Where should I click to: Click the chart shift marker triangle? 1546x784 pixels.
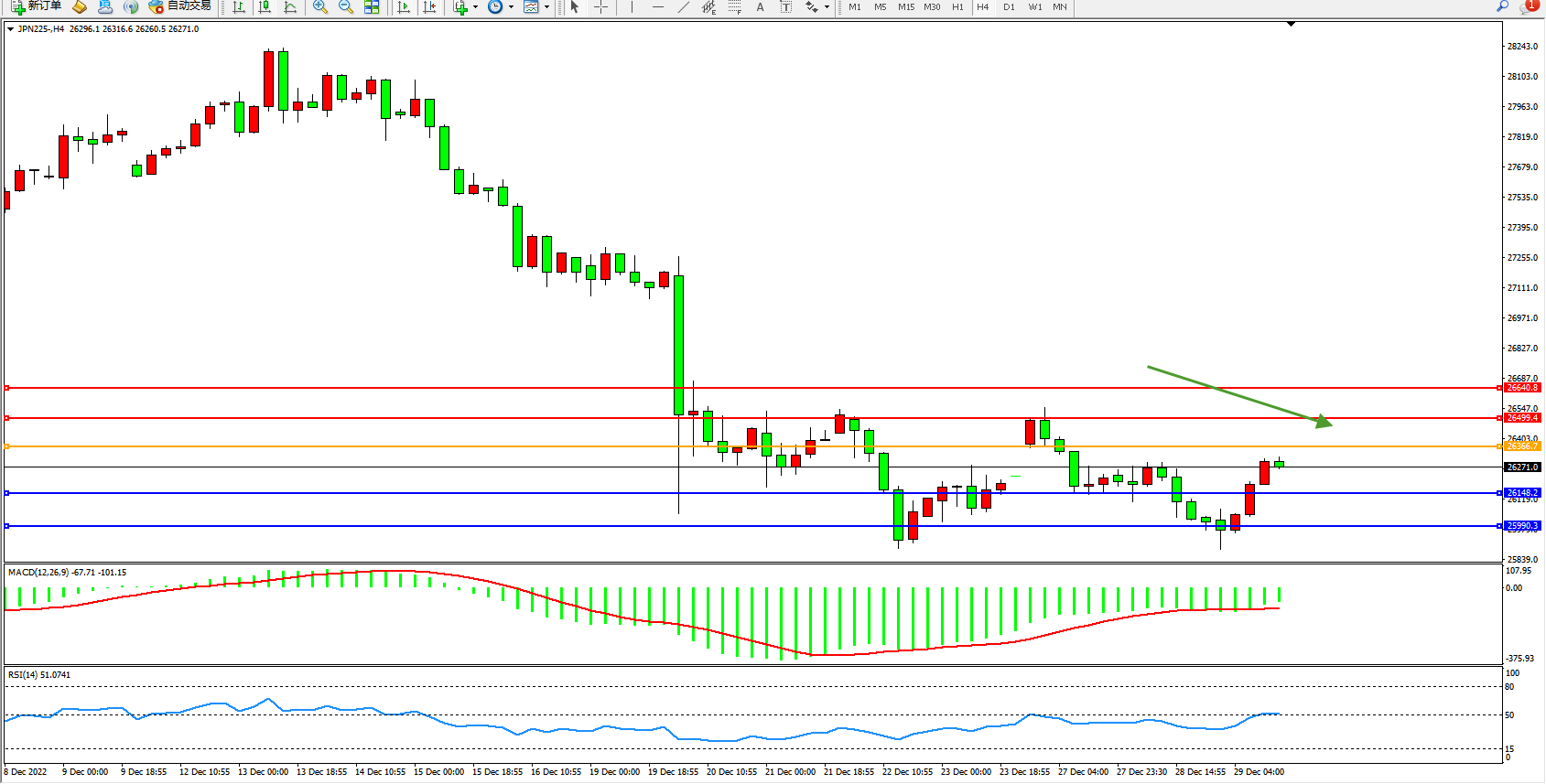(1291, 25)
